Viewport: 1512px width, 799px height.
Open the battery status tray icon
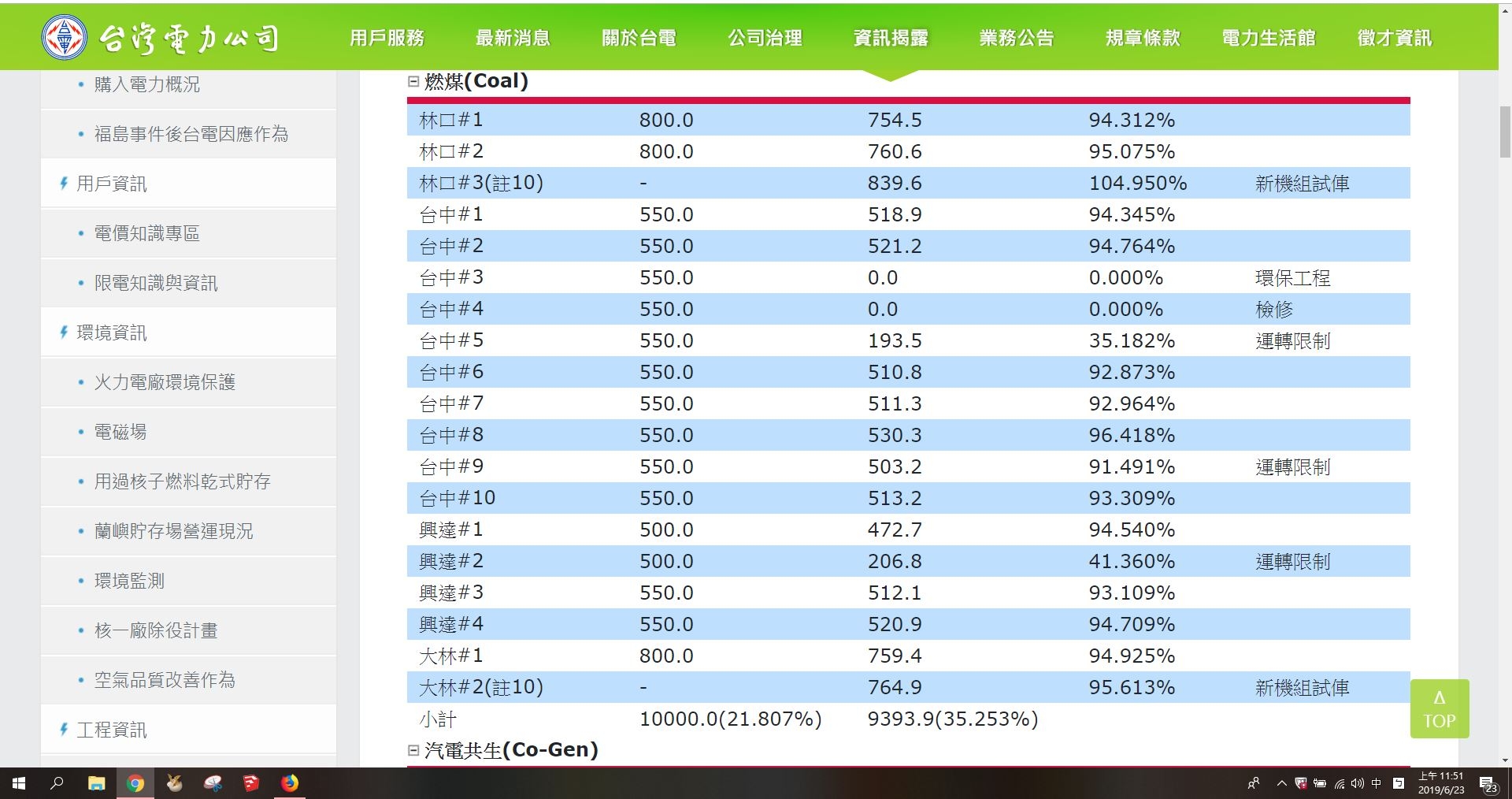point(1320,783)
